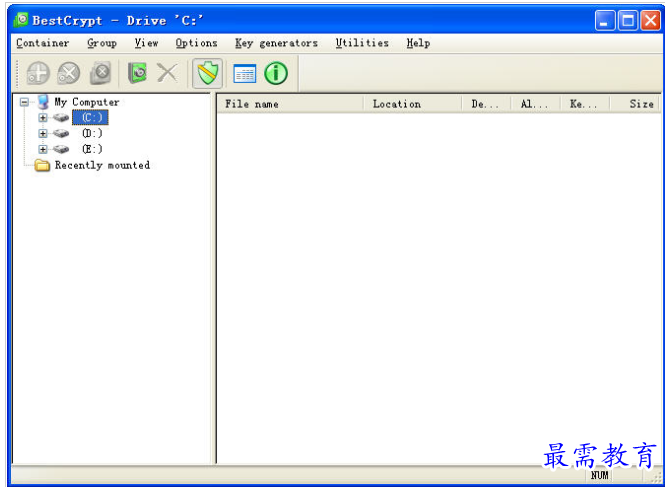Click the C: drive disk icon
This screenshot has height=487, width=665.
61,118
